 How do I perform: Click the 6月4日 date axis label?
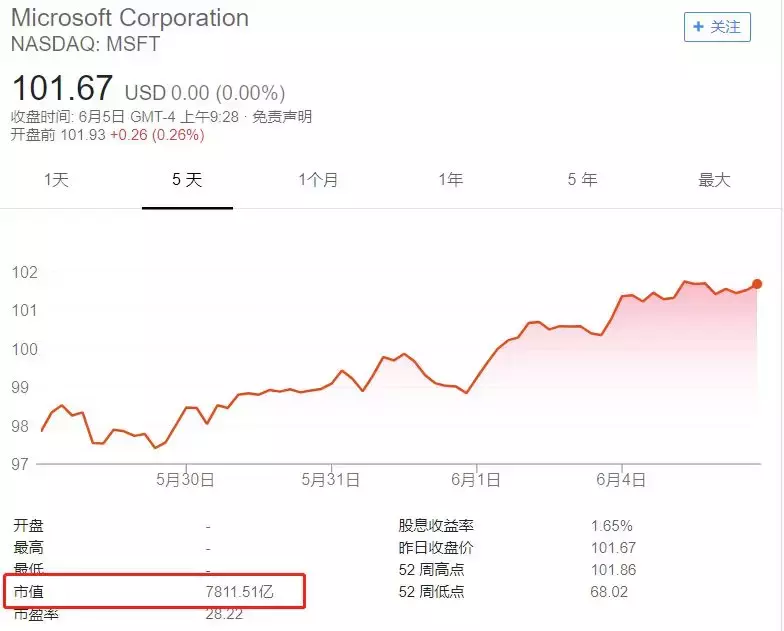[622, 480]
